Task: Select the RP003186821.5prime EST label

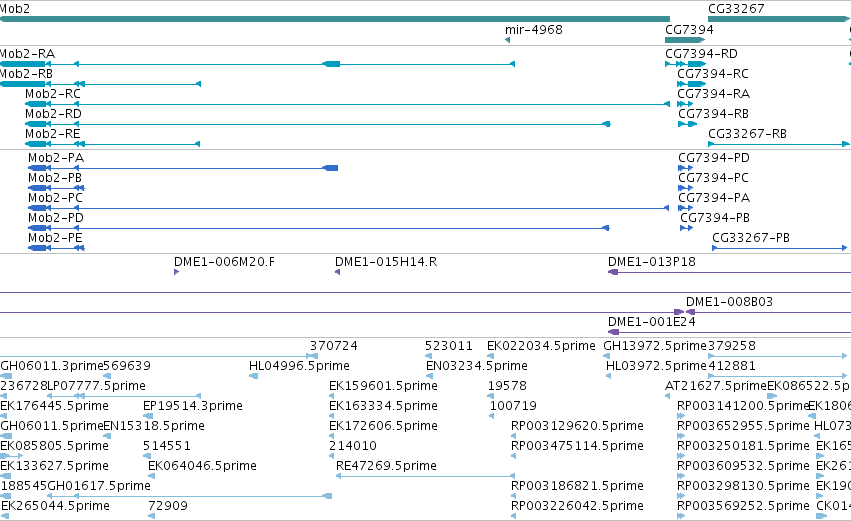Action: [x=577, y=487]
